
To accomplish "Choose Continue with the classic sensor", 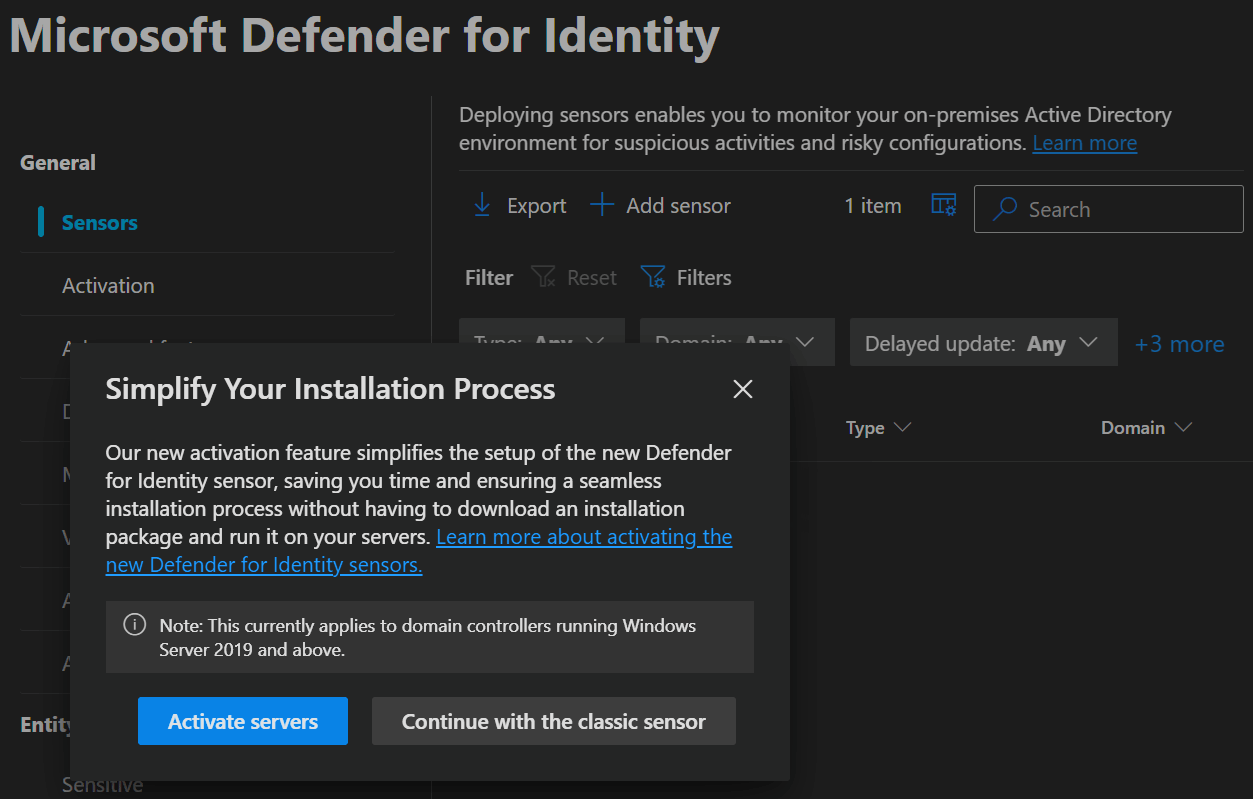I will click(x=553, y=721).
